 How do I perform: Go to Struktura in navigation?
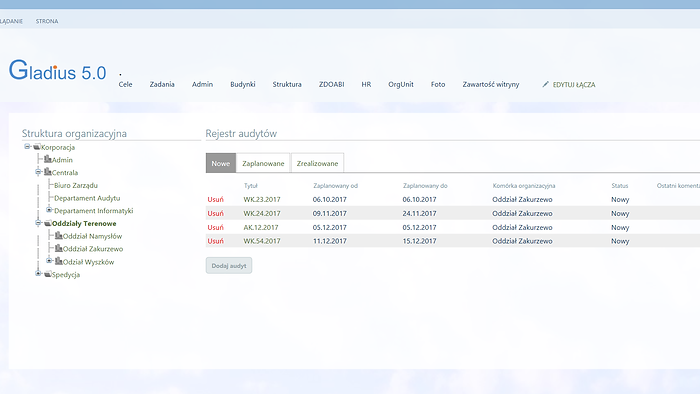(287, 84)
